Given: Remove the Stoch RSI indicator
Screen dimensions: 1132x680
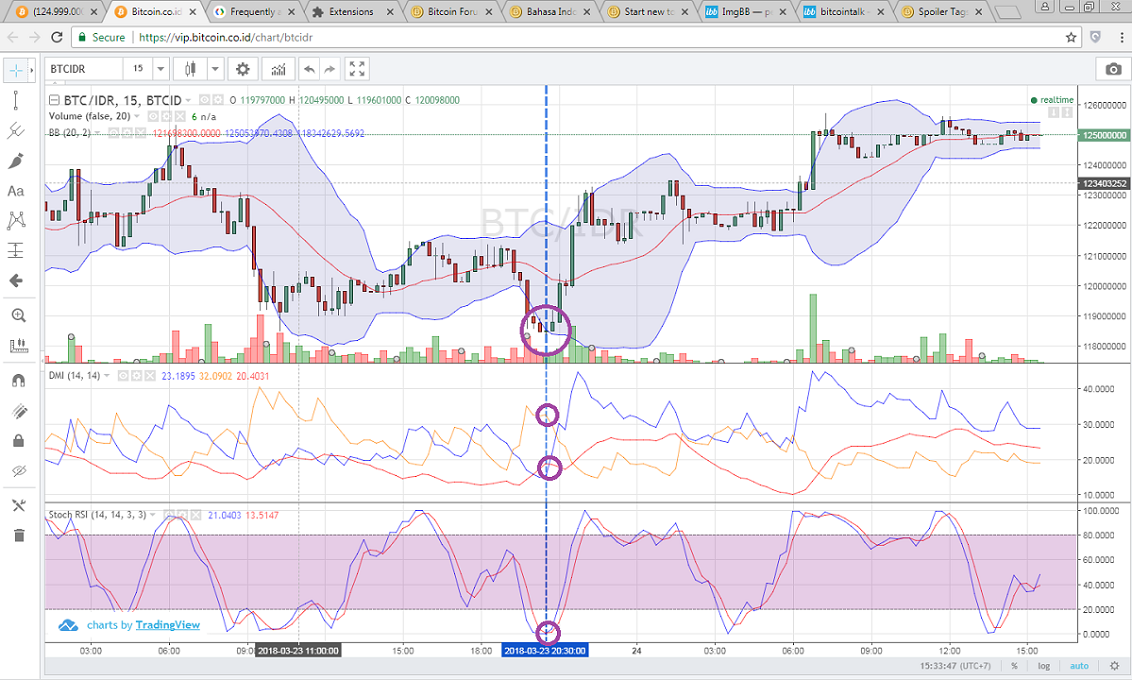Looking at the screenshot, I should pyautogui.click(x=196, y=515).
